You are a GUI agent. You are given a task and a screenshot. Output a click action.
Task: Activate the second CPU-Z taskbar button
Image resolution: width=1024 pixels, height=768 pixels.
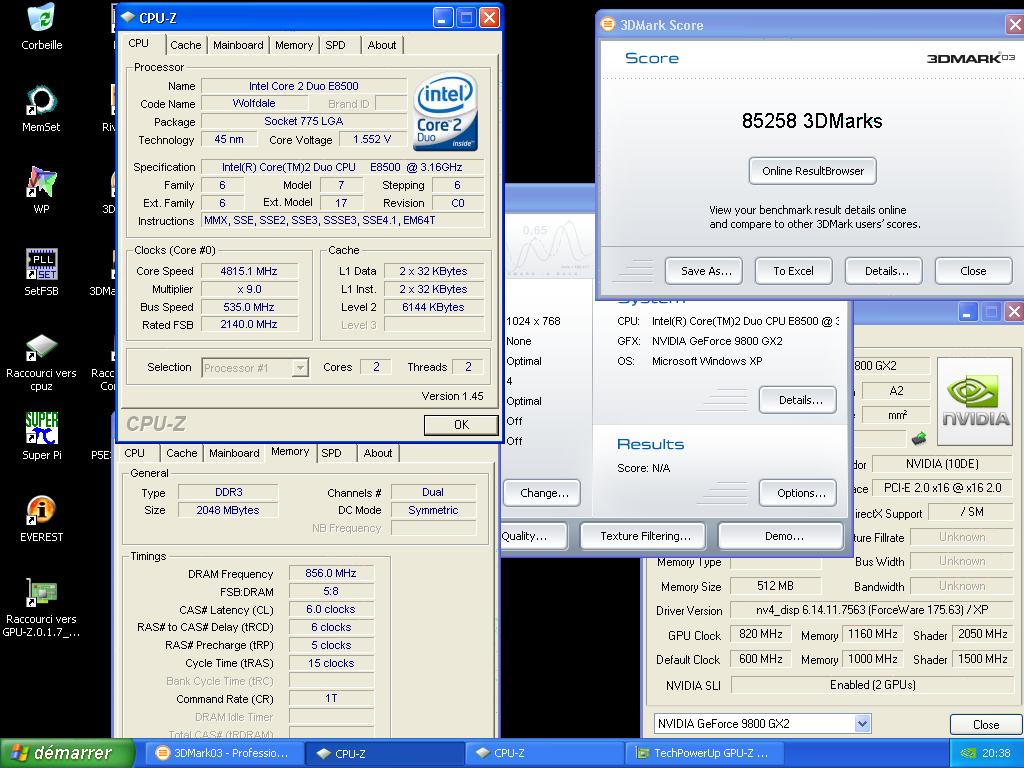coord(545,753)
